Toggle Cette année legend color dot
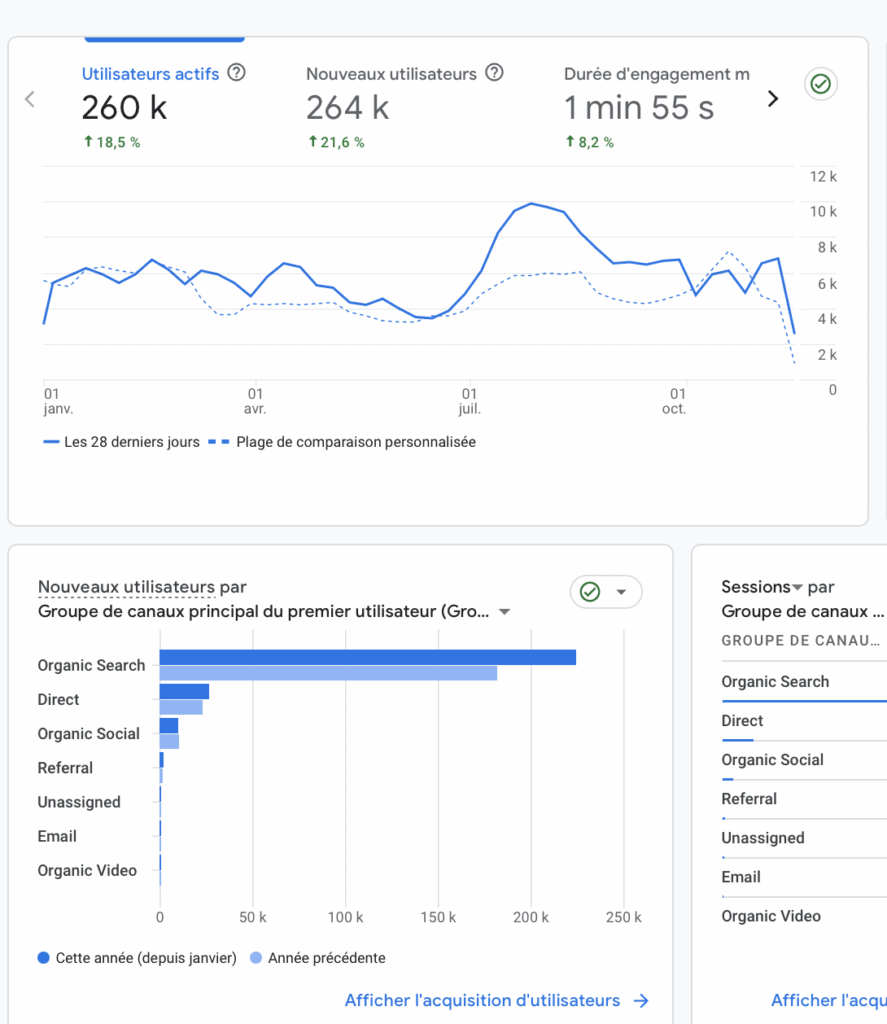The height and width of the screenshot is (1024, 887). coord(43,958)
